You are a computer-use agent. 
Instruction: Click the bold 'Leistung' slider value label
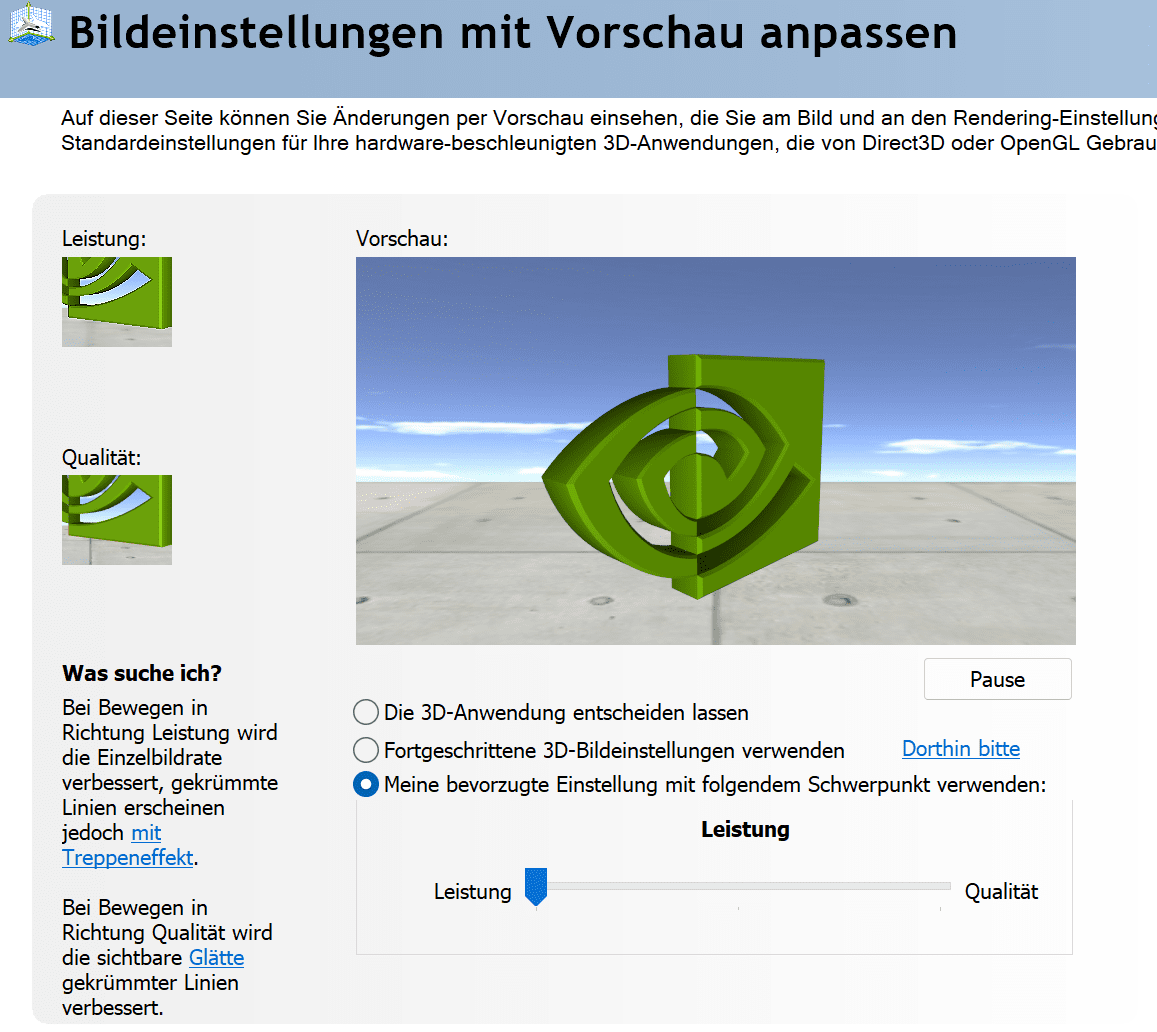[745, 830]
